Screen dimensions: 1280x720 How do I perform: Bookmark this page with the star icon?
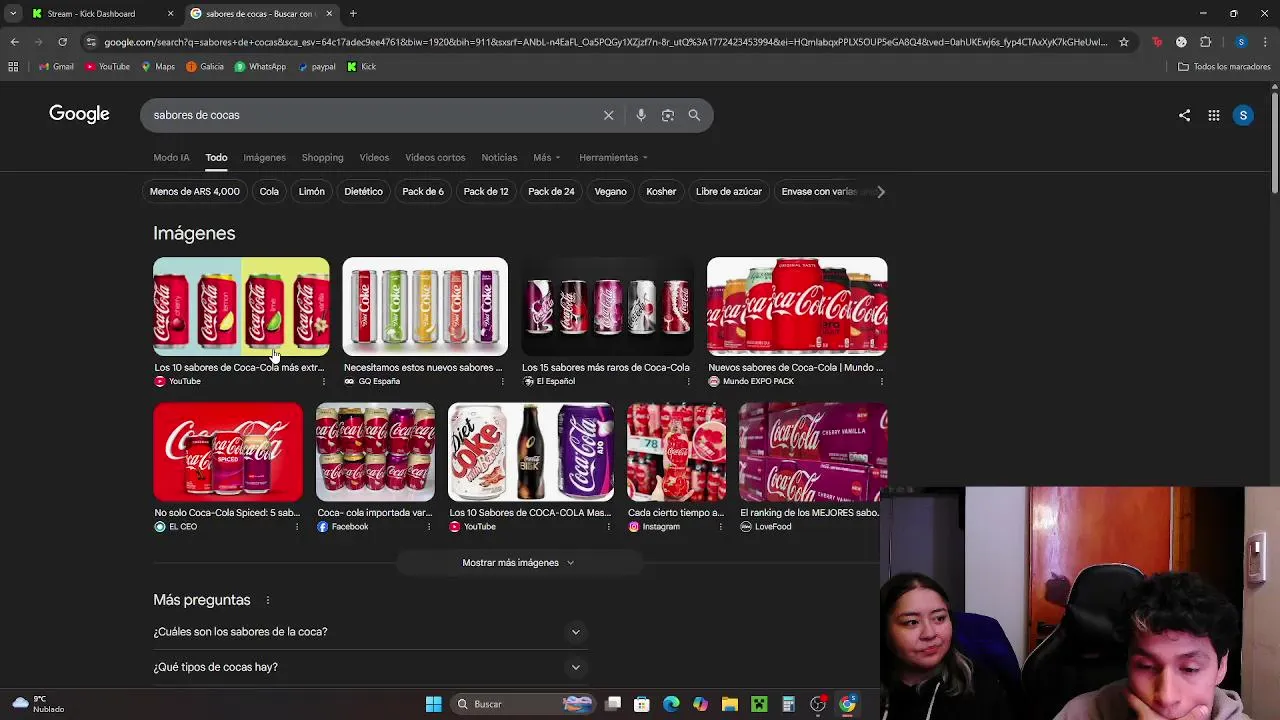(x=1124, y=42)
